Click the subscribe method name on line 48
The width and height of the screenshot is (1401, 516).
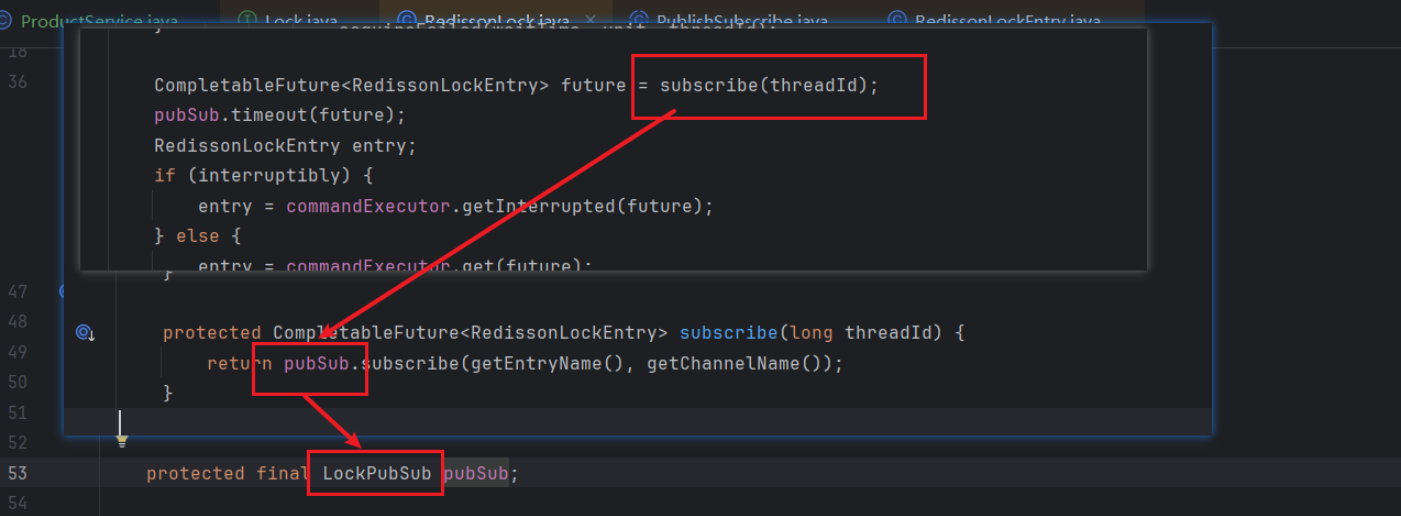coord(728,332)
